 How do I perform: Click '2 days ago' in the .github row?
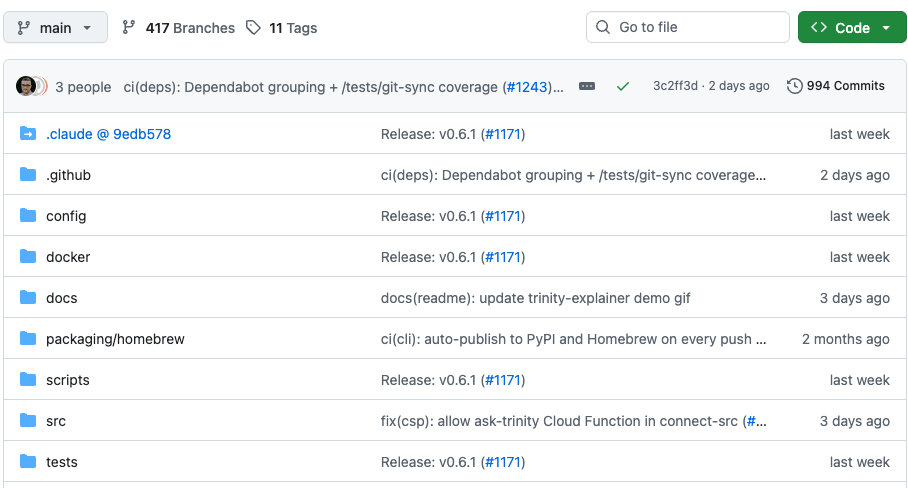click(x=855, y=175)
